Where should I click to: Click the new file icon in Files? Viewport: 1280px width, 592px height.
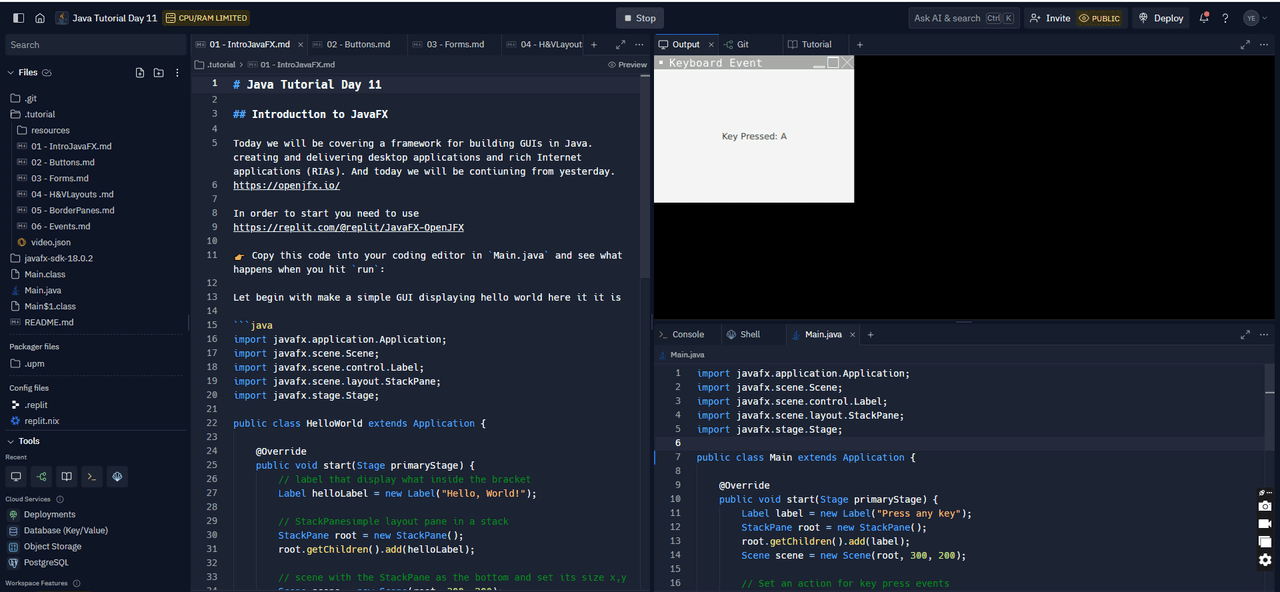(140, 73)
